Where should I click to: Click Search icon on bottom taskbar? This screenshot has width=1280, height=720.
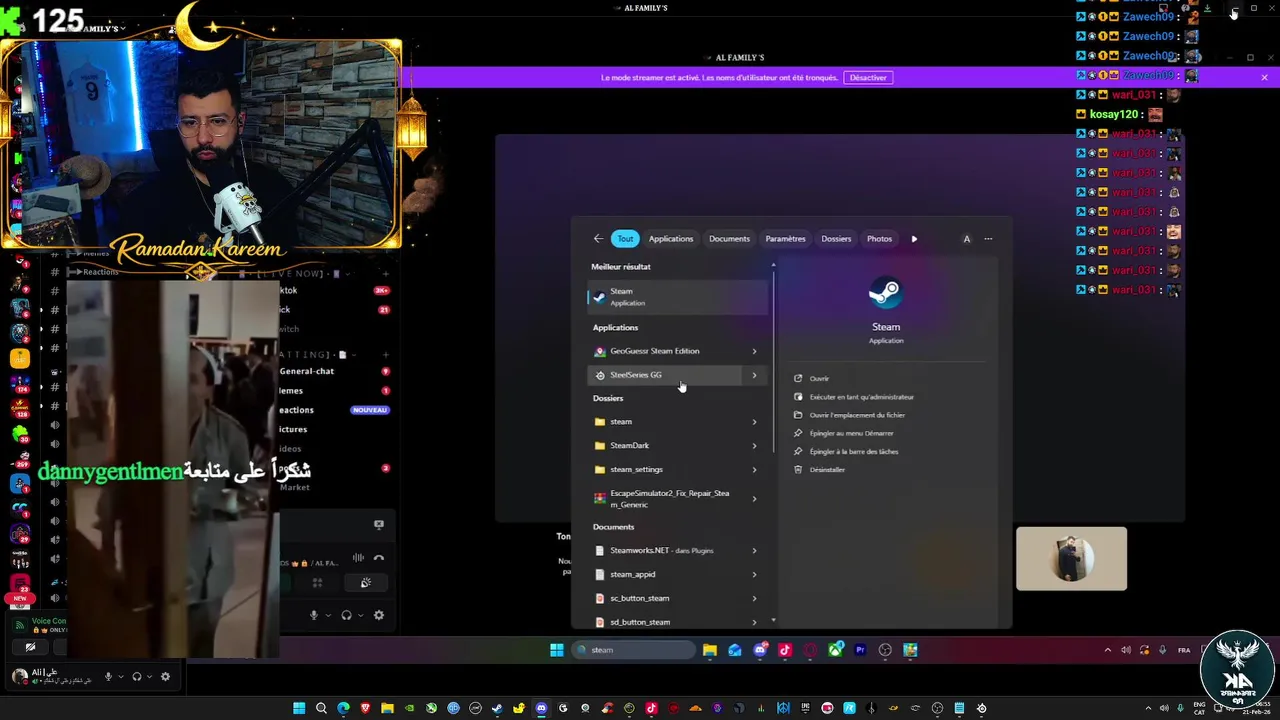(321, 709)
